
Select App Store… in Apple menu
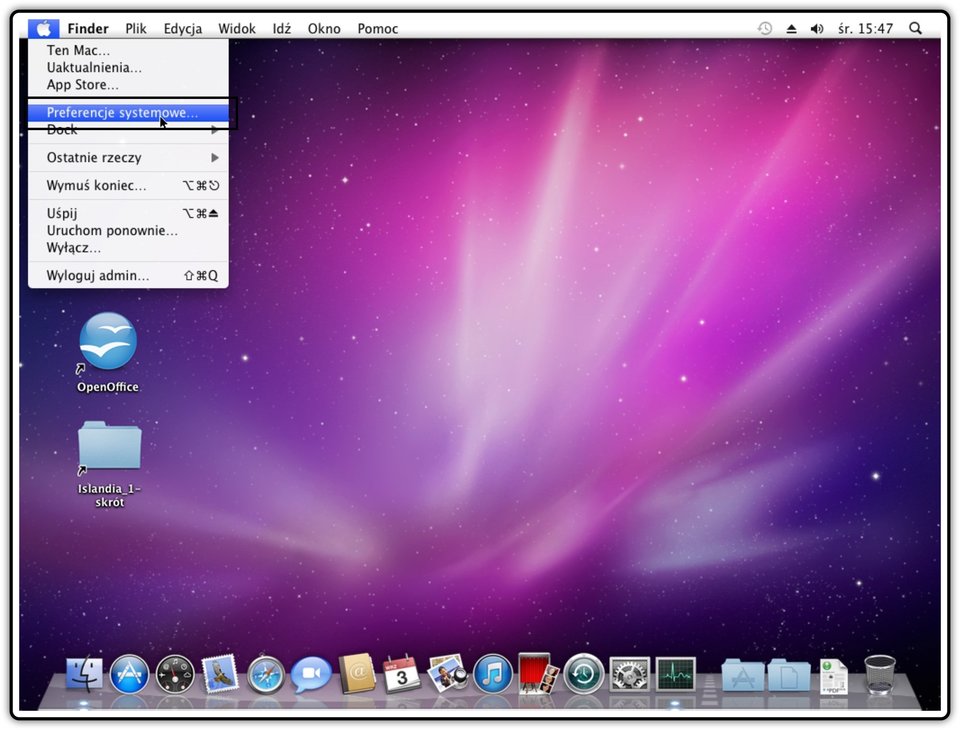coord(129,85)
